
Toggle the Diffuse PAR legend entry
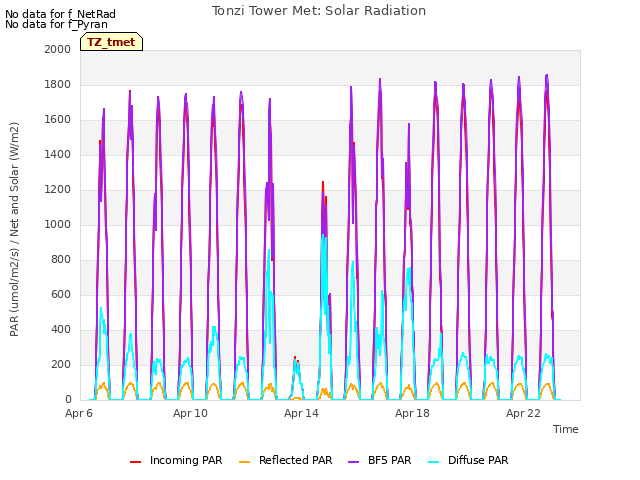tap(468, 460)
